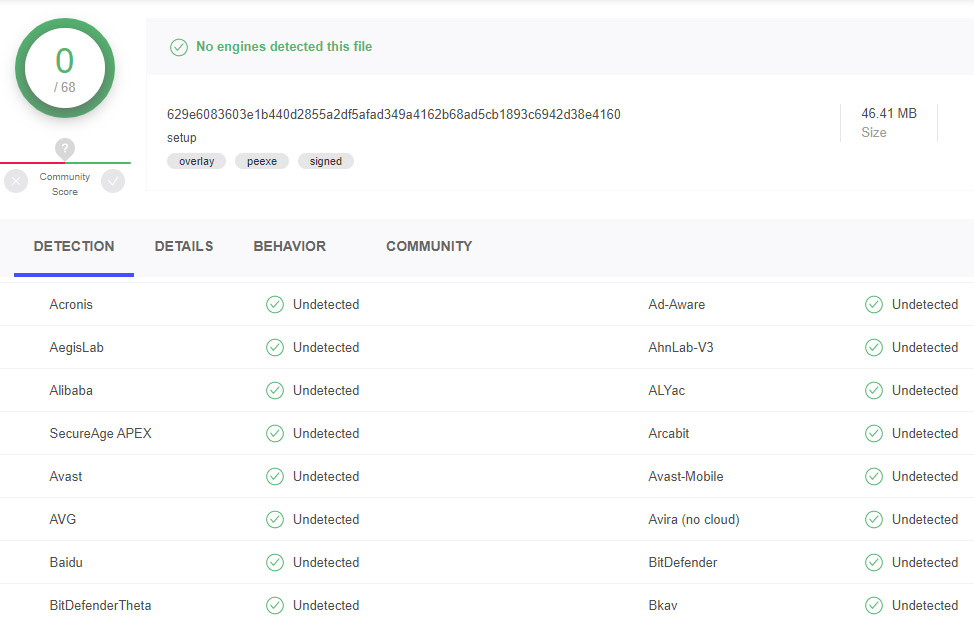Click the community score downvote X icon
This screenshot has width=974, height=623.
click(x=16, y=181)
